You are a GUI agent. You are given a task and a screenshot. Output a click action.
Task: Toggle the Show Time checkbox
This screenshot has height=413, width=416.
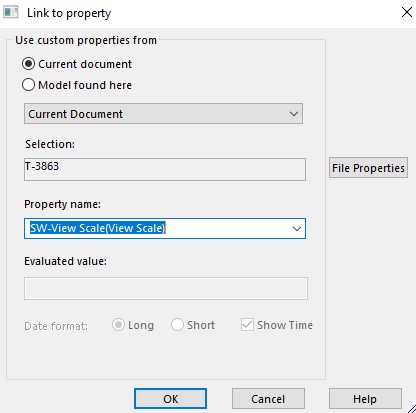pos(247,325)
